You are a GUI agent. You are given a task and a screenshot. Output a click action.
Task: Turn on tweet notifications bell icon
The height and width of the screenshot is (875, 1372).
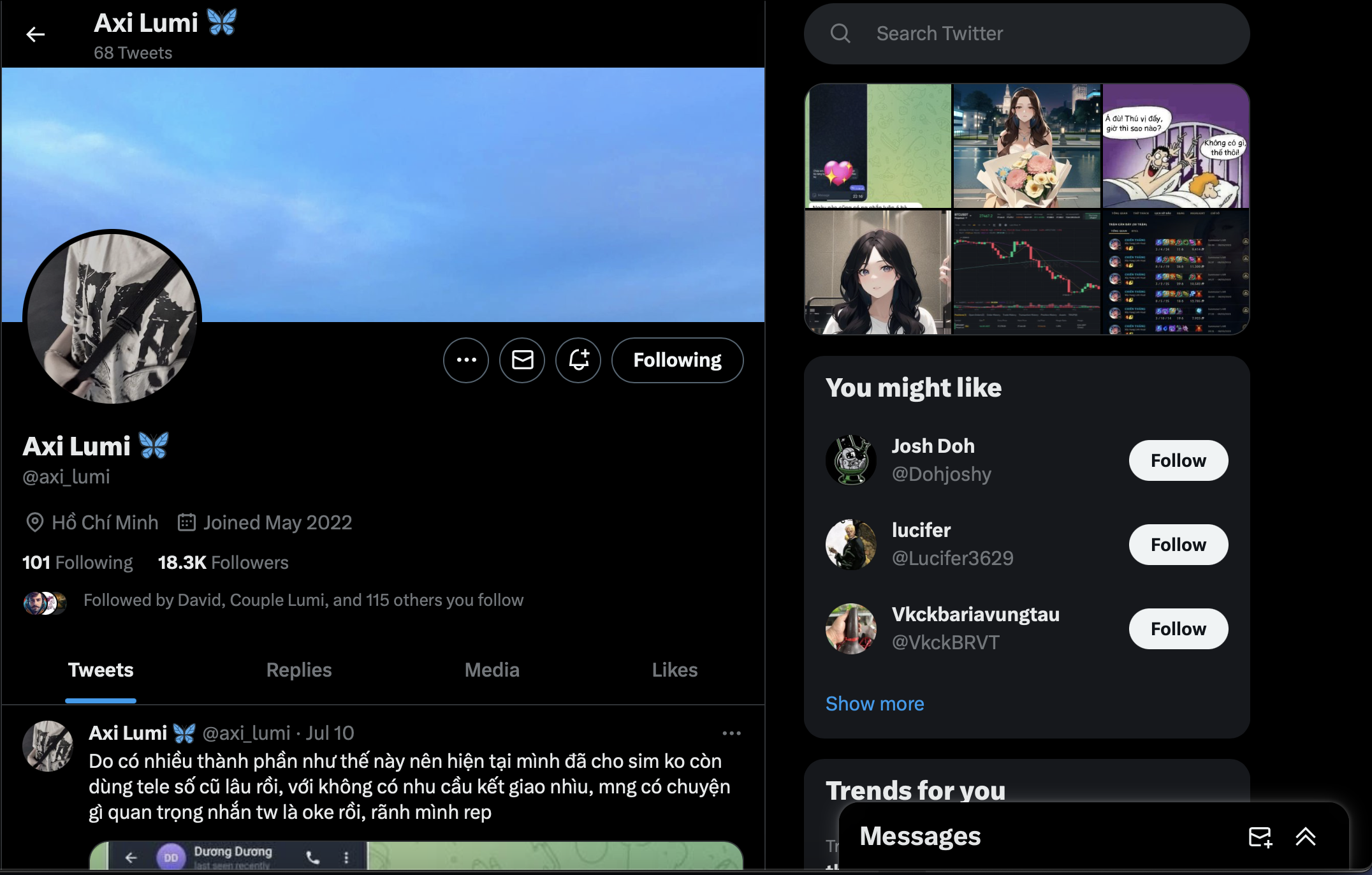pyautogui.click(x=578, y=360)
